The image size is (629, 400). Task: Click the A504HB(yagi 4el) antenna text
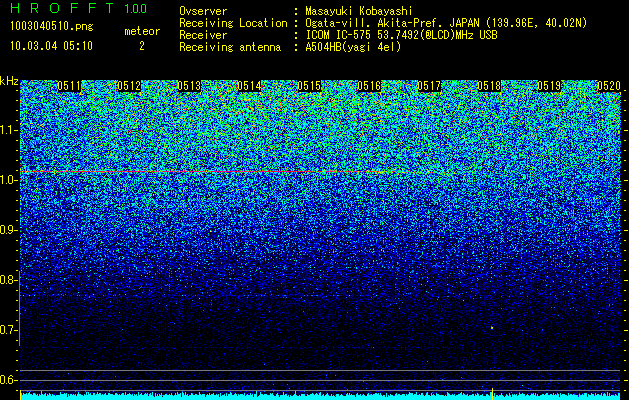click(353, 47)
